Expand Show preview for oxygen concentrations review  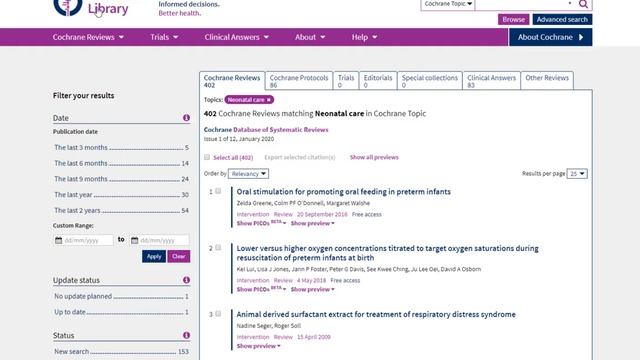[313, 289]
